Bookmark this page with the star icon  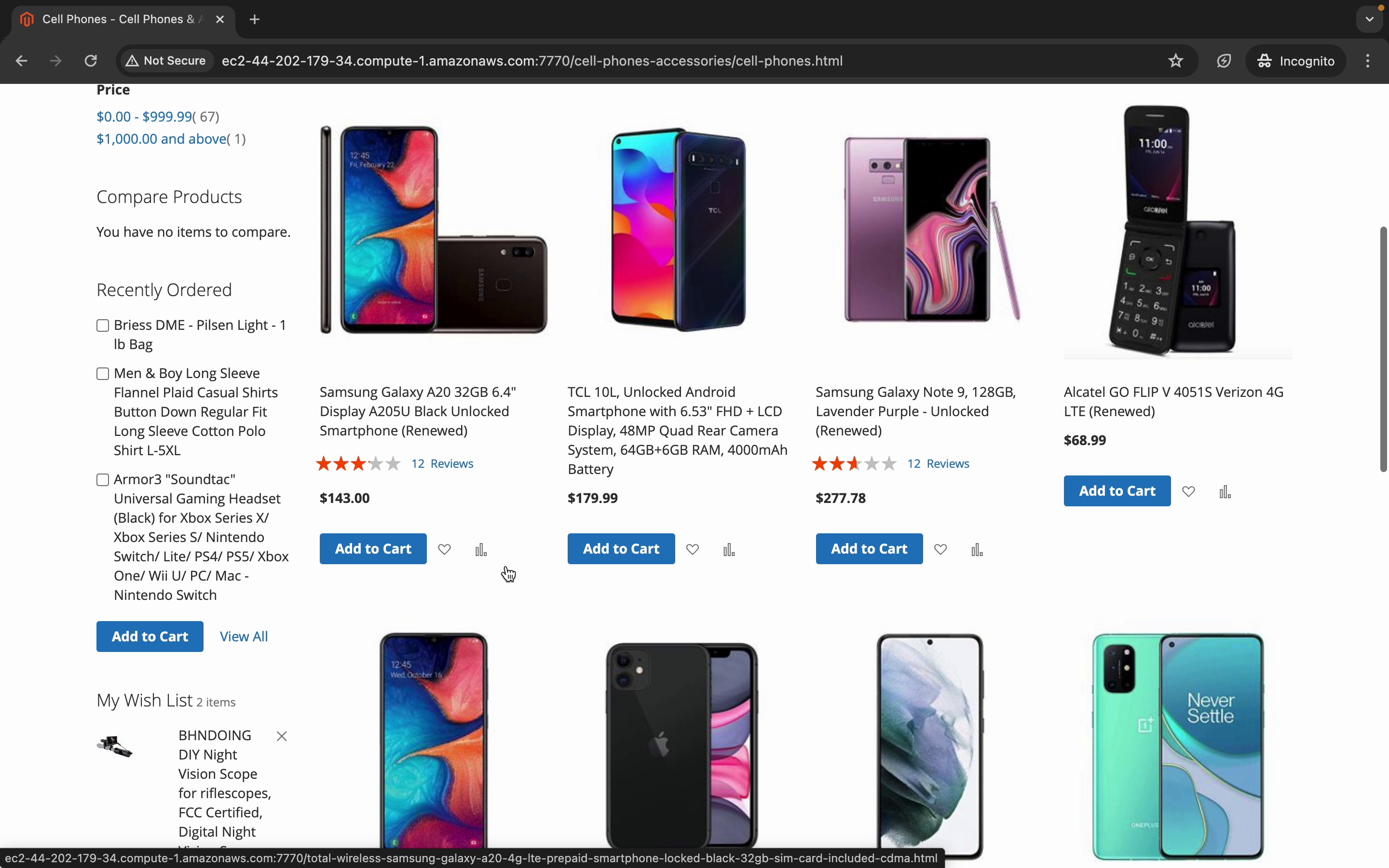click(x=1175, y=61)
